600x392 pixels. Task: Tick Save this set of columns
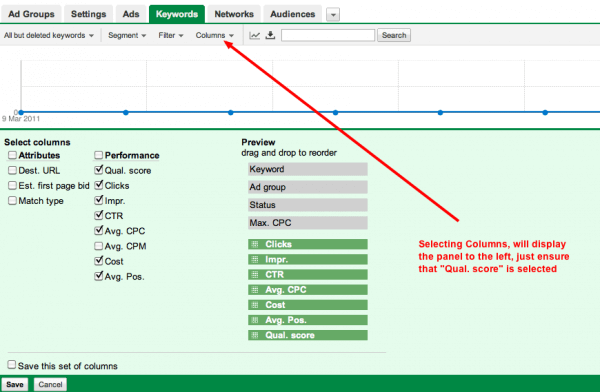point(12,364)
